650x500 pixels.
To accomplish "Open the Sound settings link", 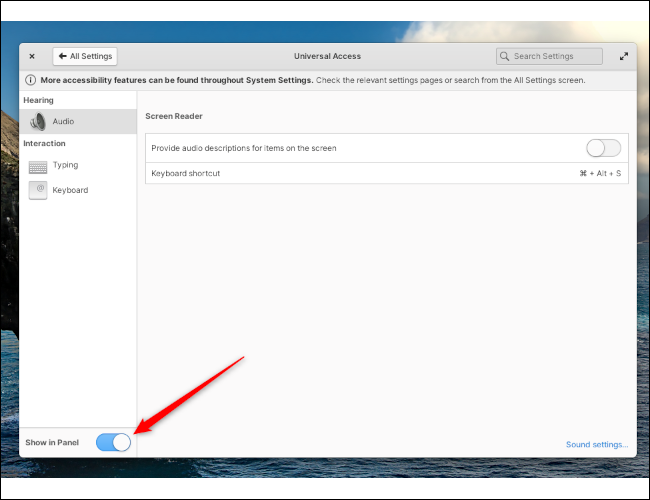I will (596, 444).
